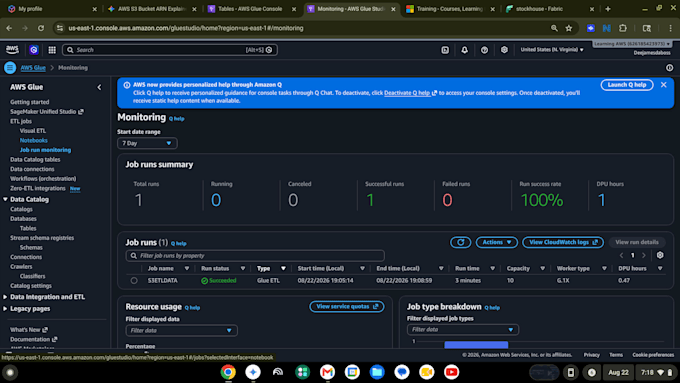Refresh the job runs list
The height and width of the screenshot is (383, 680).
pos(461,242)
